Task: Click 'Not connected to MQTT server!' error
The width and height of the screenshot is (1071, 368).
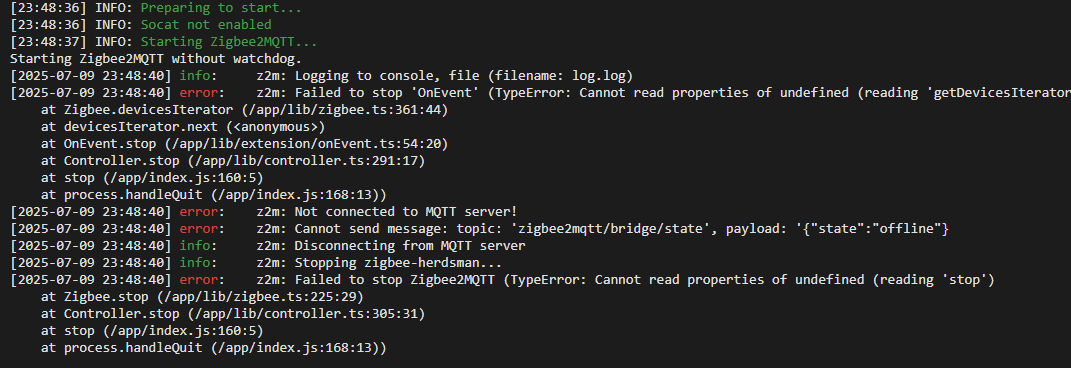Action: click(x=406, y=212)
